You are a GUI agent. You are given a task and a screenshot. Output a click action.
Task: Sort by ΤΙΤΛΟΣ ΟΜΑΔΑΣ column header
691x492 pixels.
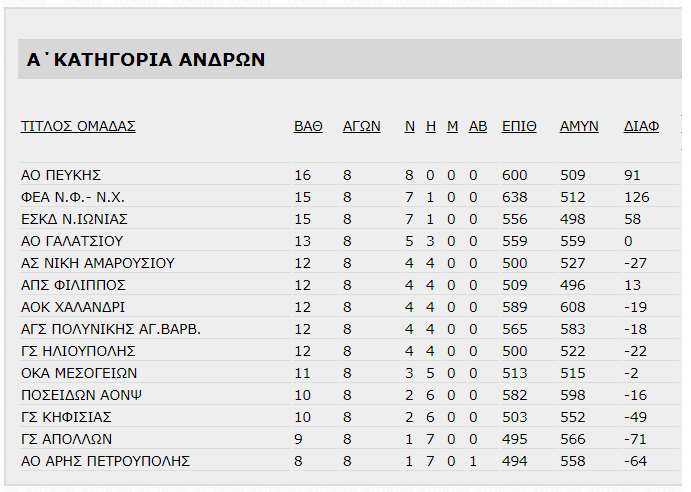[78, 127]
